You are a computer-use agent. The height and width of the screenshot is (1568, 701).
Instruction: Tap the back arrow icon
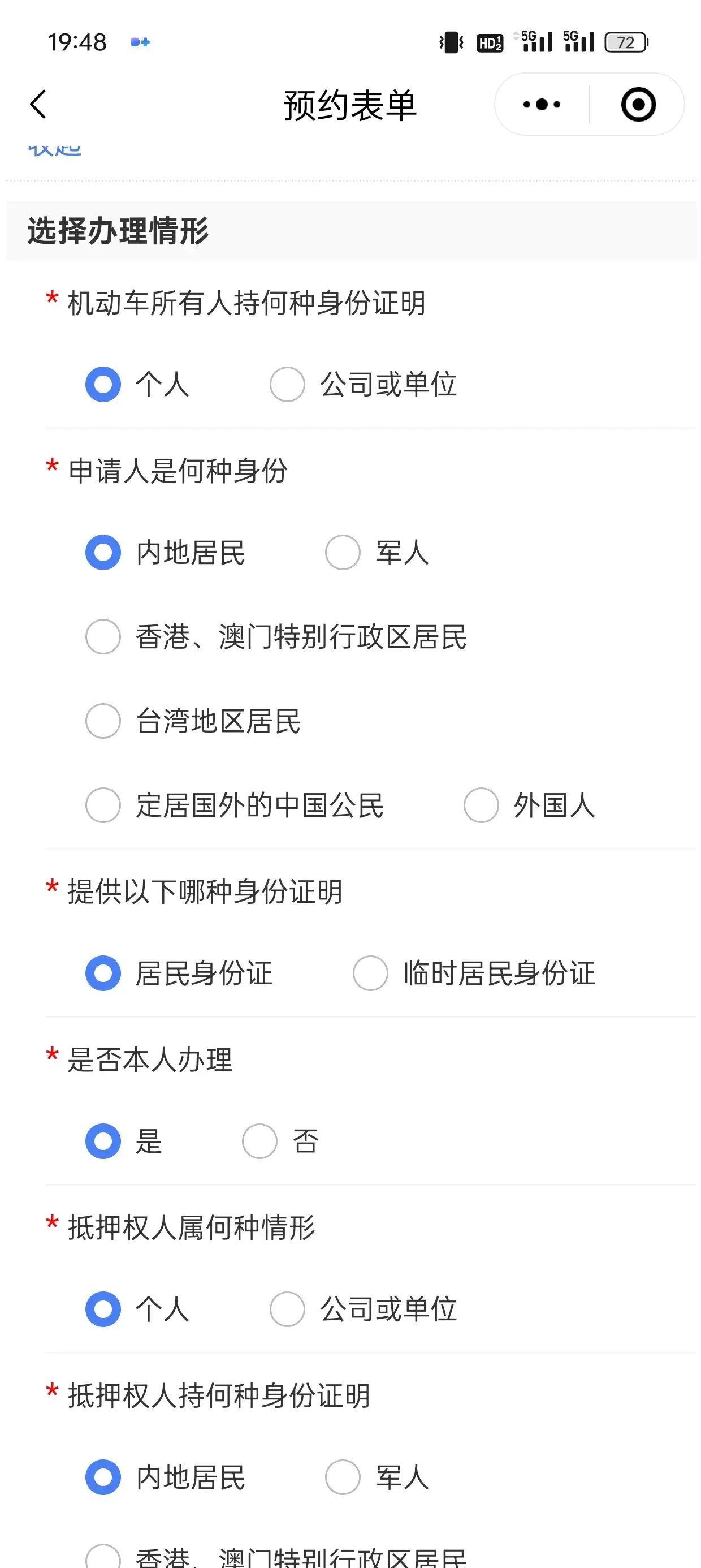[38, 104]
